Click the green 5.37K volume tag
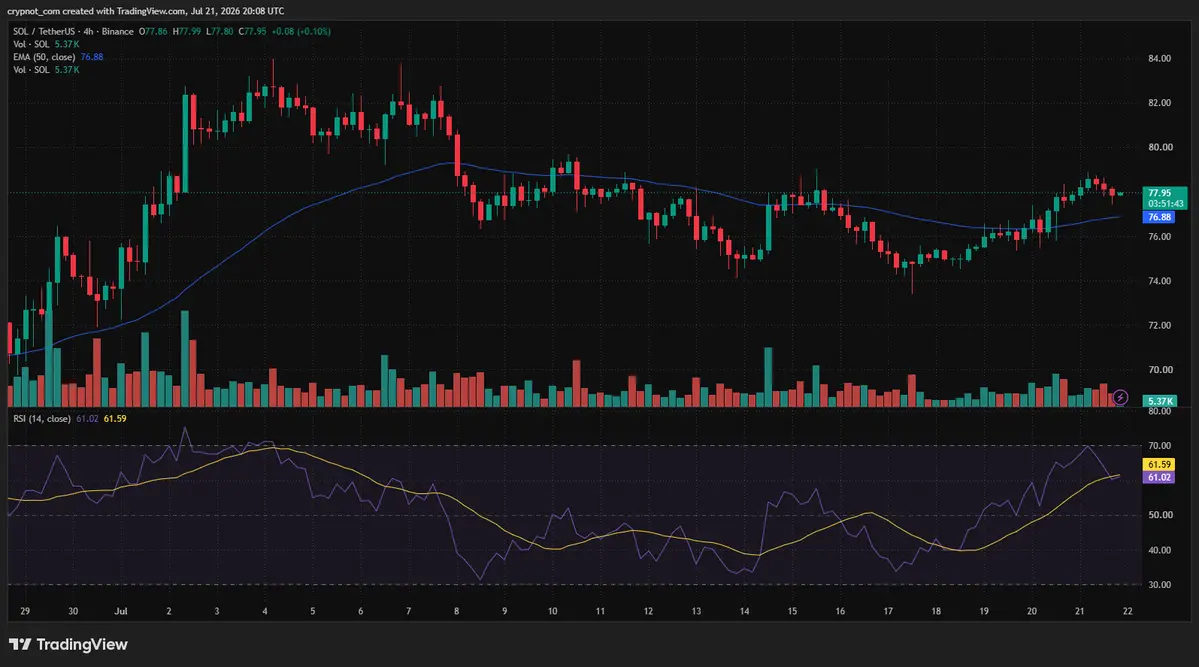Image resolution: width=1199 pixels, height=667 pixels. tap(1159, 401)
